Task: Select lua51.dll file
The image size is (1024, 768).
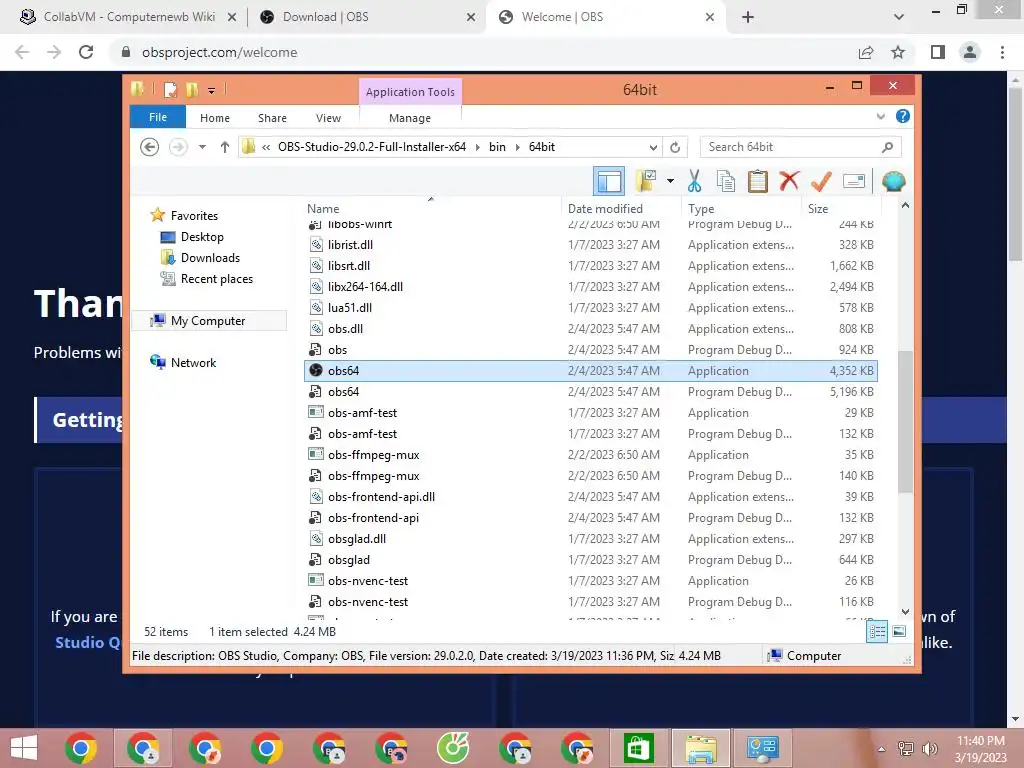Action: [590, 308]
